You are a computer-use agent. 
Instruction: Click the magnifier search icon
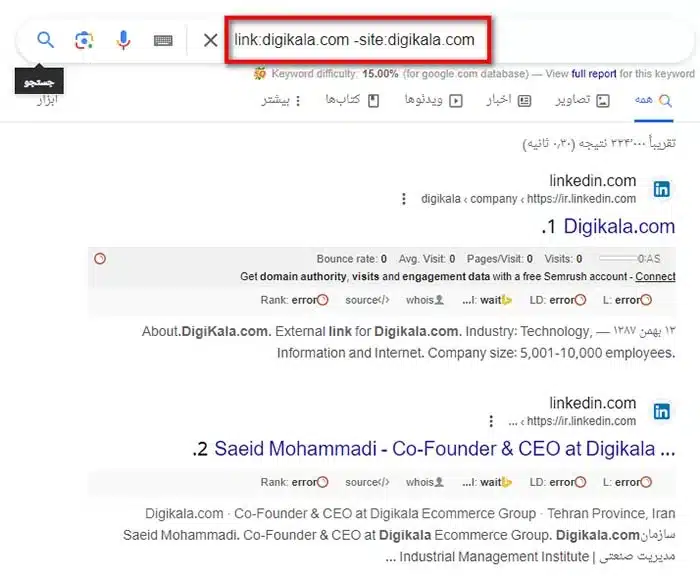click(45, 40)
